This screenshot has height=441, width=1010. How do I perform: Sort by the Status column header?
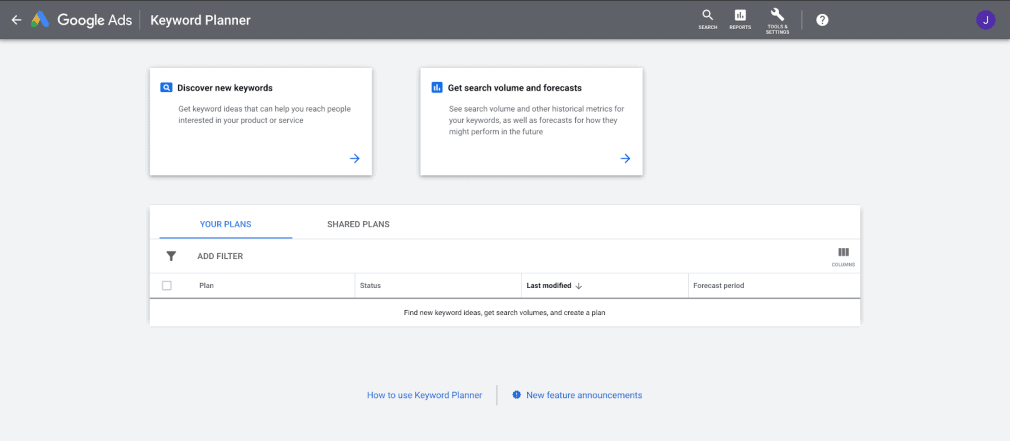pos(370,286)
